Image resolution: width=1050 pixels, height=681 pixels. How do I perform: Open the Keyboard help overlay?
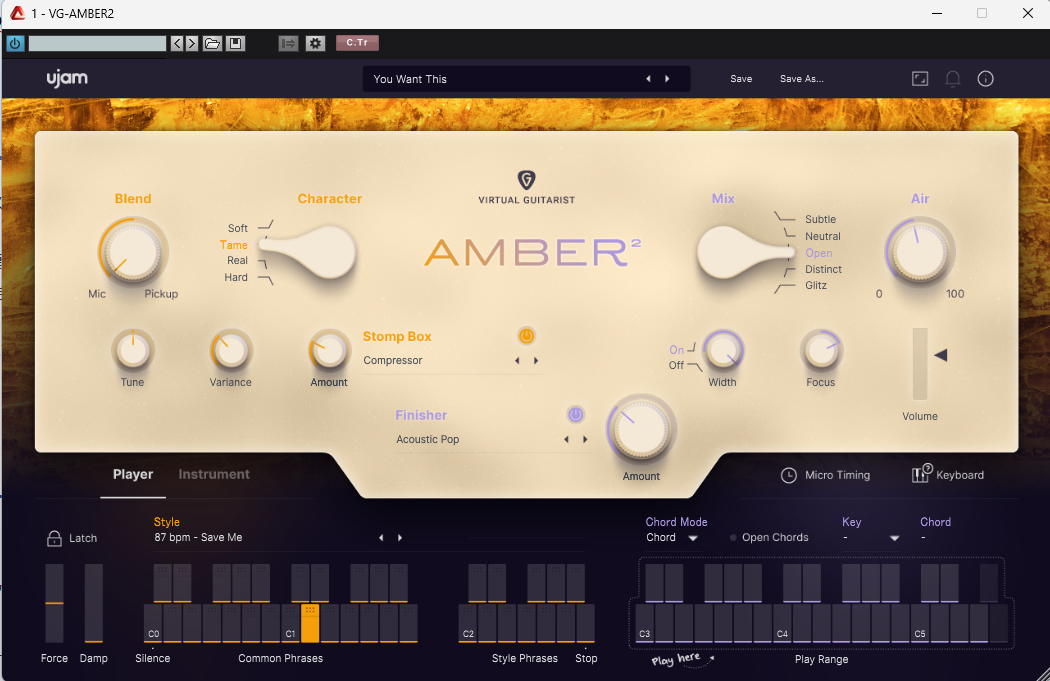tap(948, 474)
